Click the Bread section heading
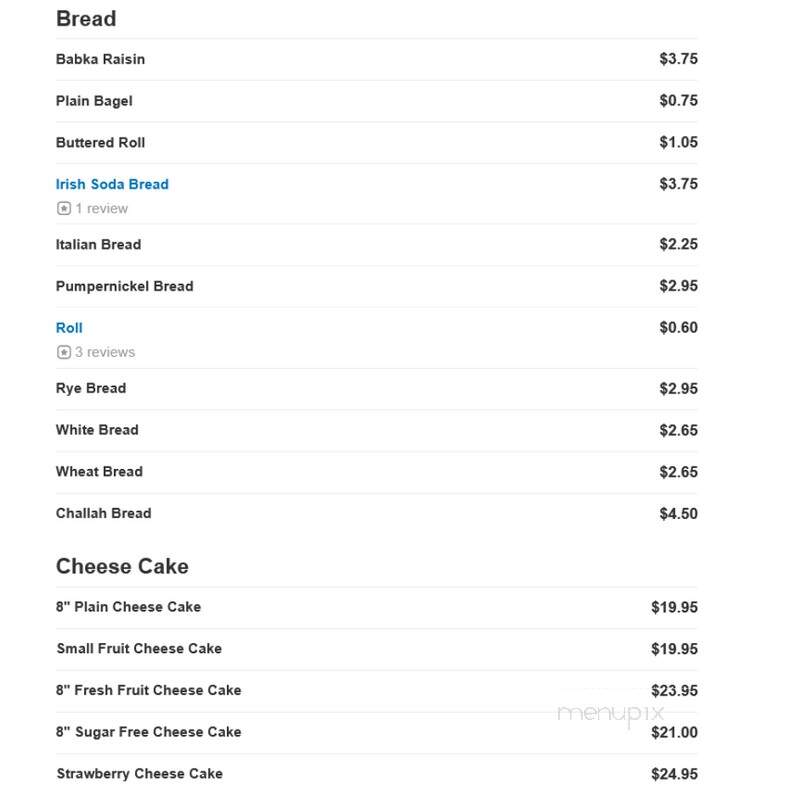This screenshot has width=790, height=796. pyautogui.click(x=86, y=19)
